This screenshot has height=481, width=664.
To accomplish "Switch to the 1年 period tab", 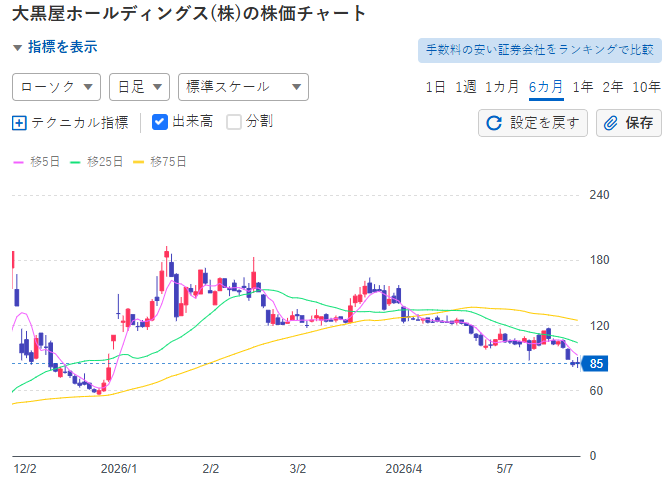I will tap(583, 87).
